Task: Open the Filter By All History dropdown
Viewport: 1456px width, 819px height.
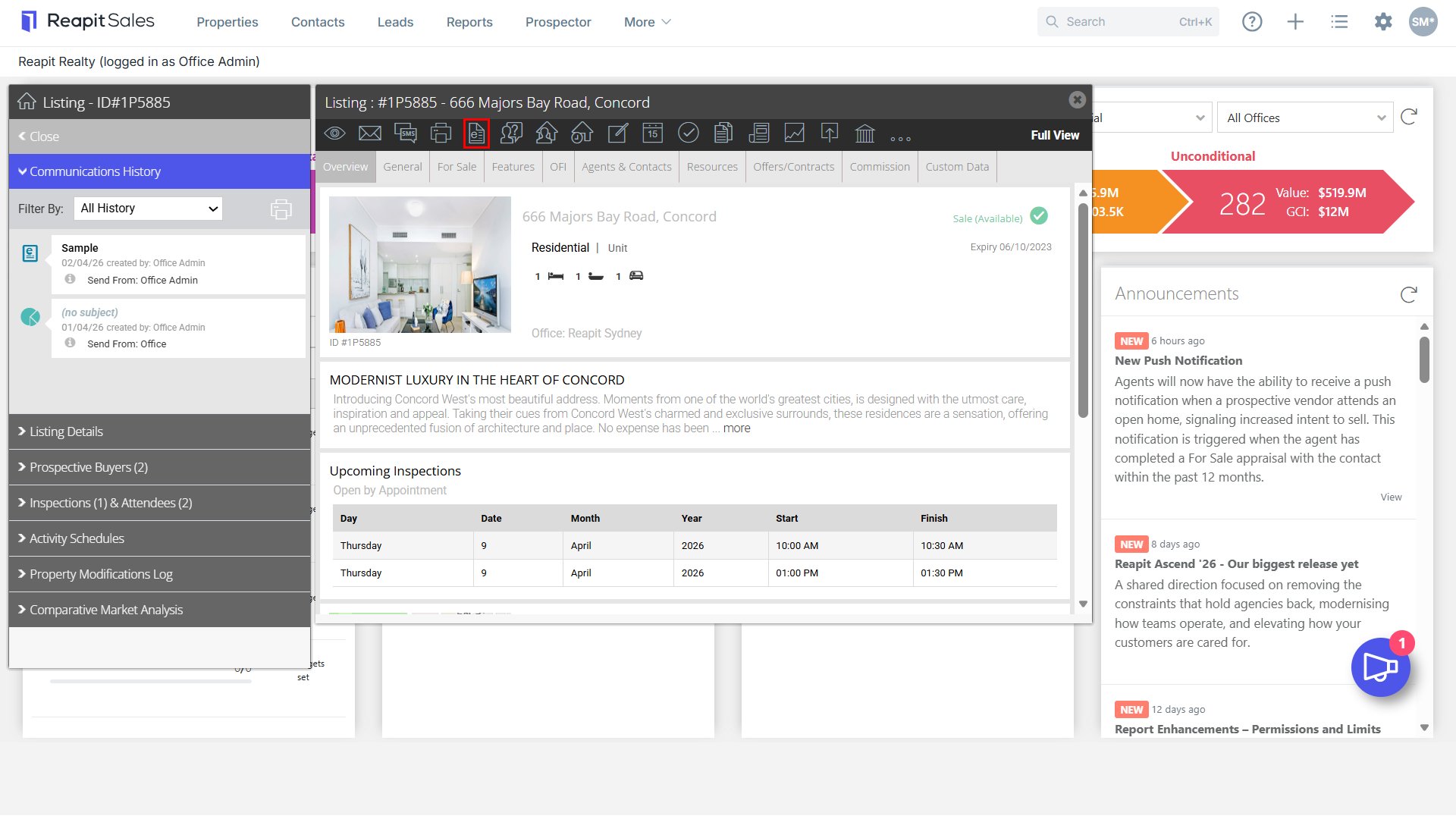Action: click(149, 209)
